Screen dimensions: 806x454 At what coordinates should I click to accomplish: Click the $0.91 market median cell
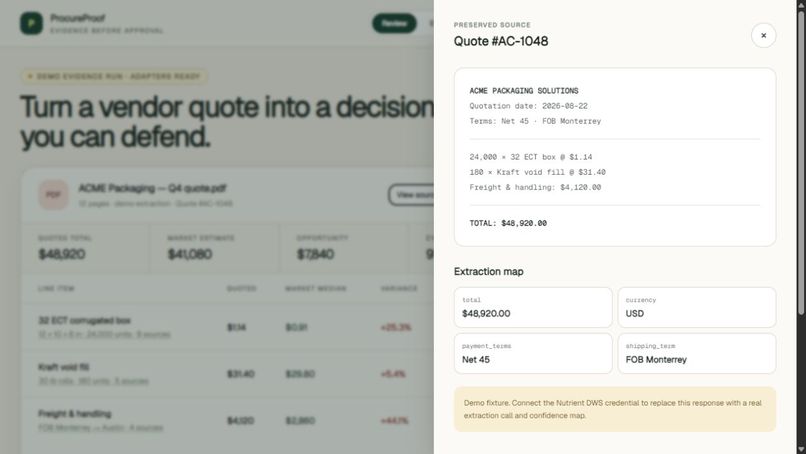(x=297, y=327)
